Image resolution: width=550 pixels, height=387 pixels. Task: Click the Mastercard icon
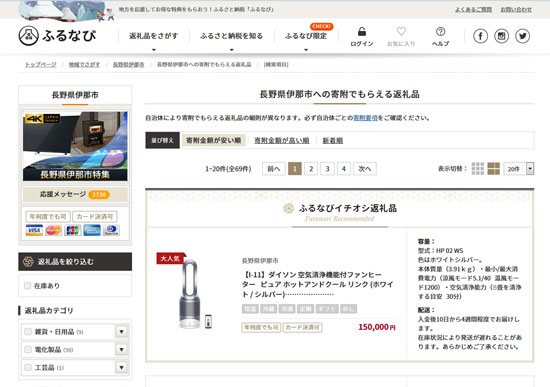click(x=53, y=230)
